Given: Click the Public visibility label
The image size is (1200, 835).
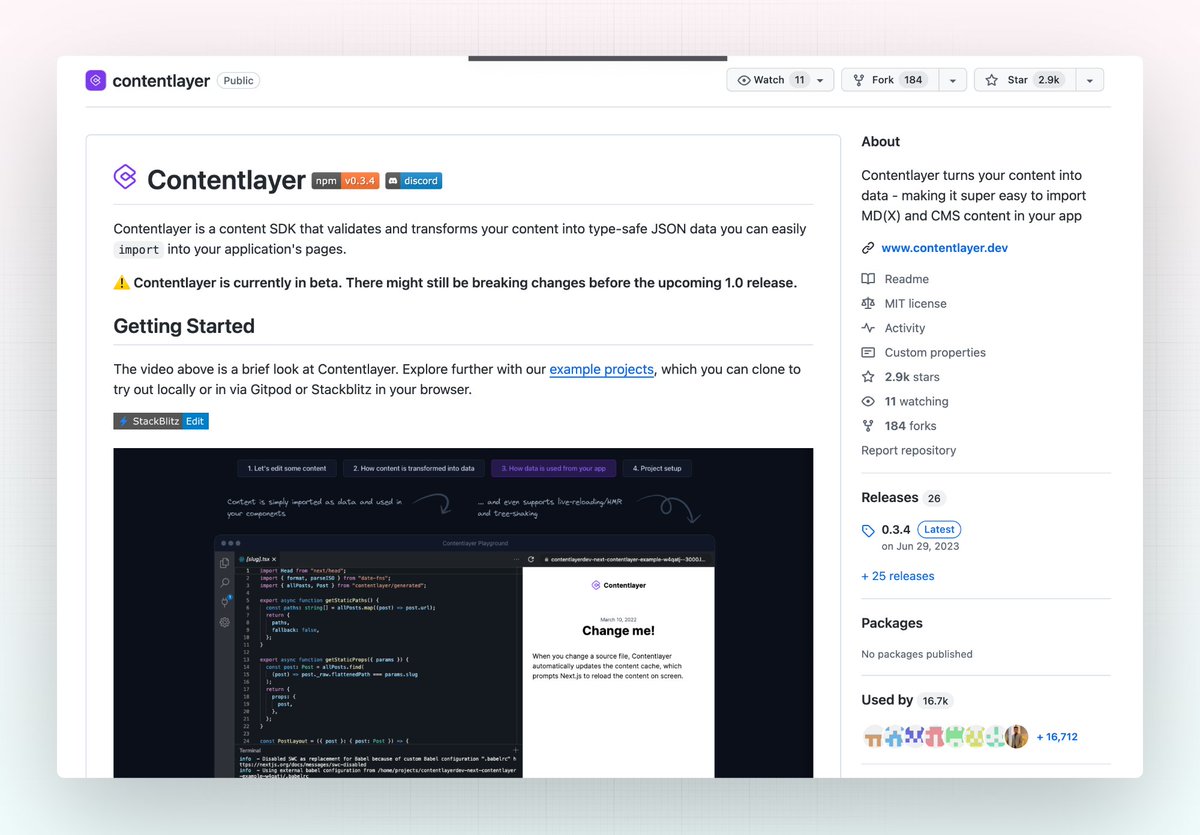Looking at the screenshot, I should (x=239, y=81).
